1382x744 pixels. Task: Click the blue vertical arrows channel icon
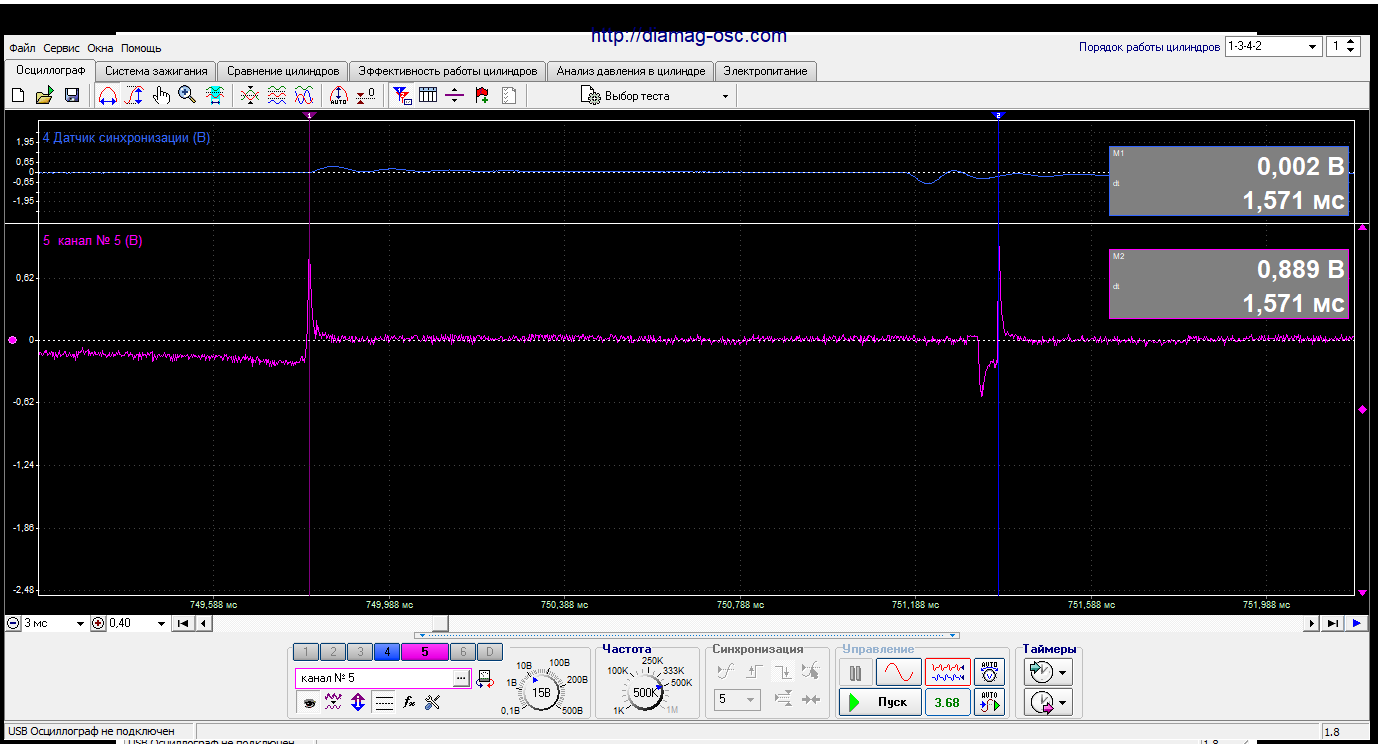(x=358, y=703)
